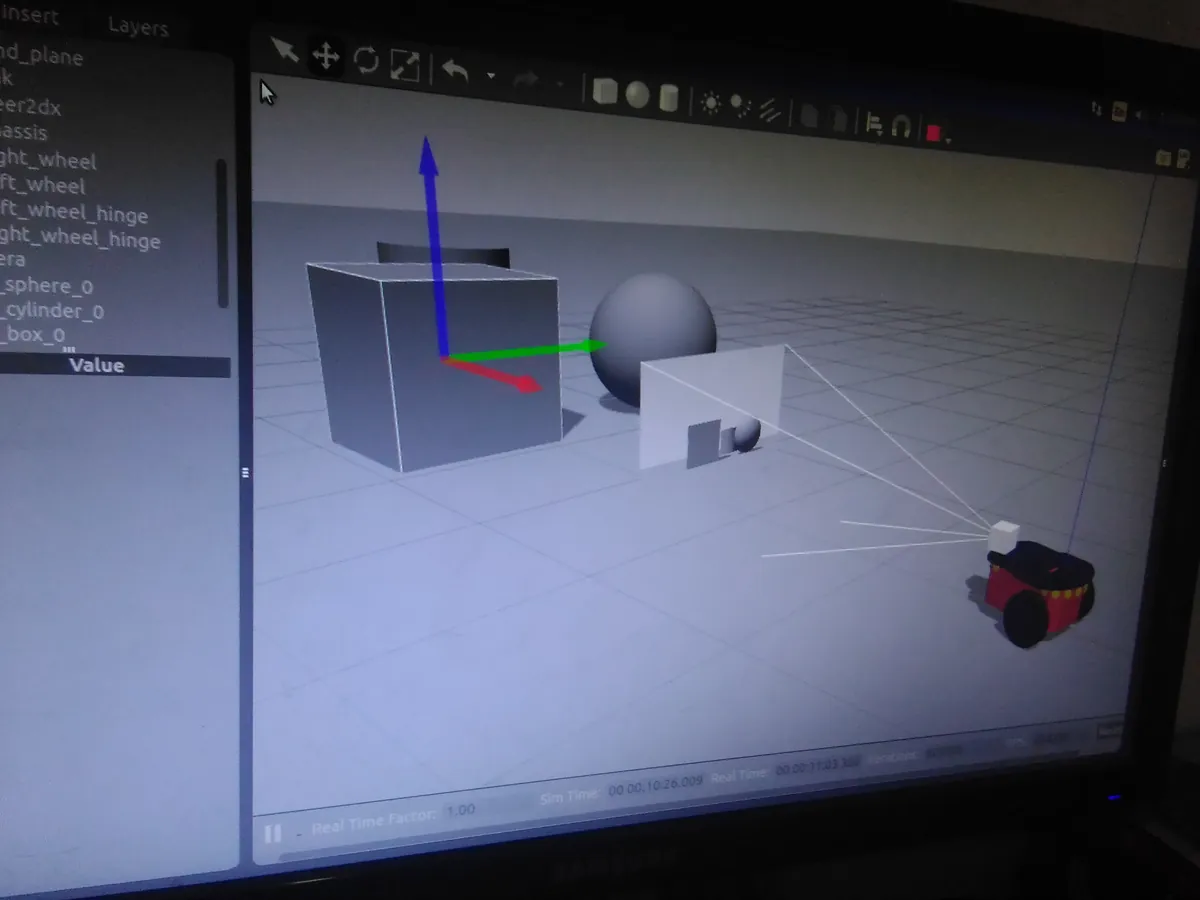Select the pioneer2dx model entry
1200x900 pixels.
click(30, 107)
